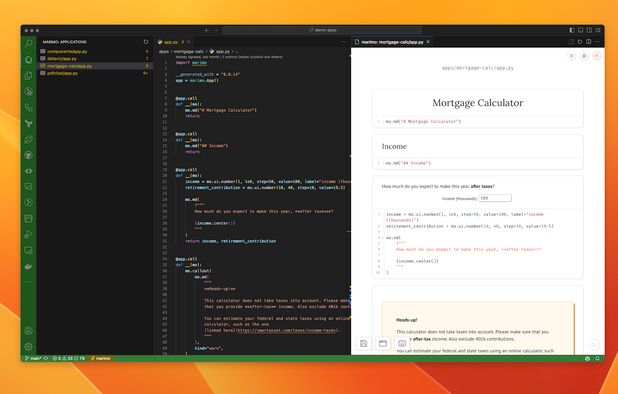Image resolution: width=618 pixels, height=394 pixels.
Task: Toggle app view button in marimo preview
Action: (383, 344)
